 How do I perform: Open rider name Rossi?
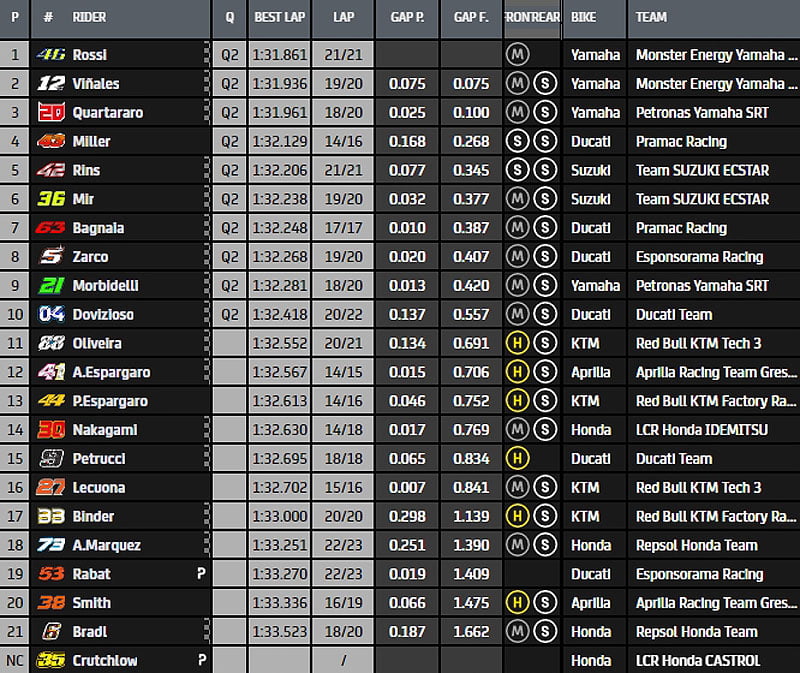point(90,55)
